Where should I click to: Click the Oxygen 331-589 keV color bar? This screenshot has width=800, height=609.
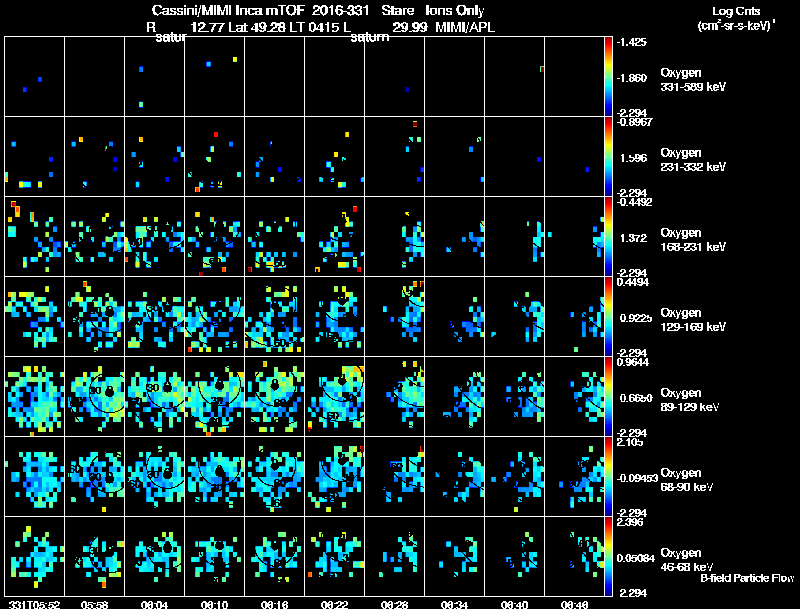[x=608, y=77]
